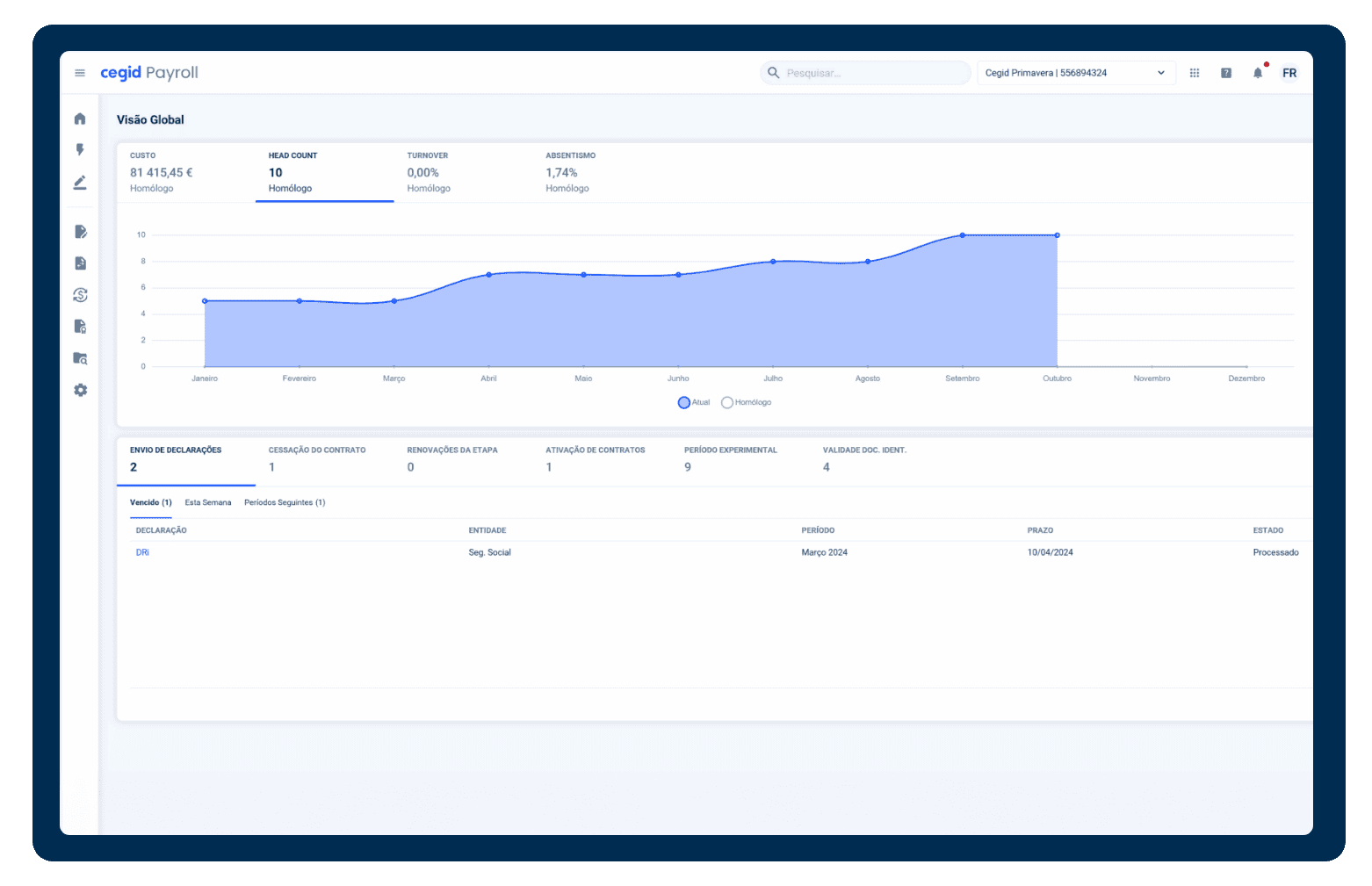Select the Homólogo chart series radio
Viewport: 1372px width, 886px height.
click(727, 402)
